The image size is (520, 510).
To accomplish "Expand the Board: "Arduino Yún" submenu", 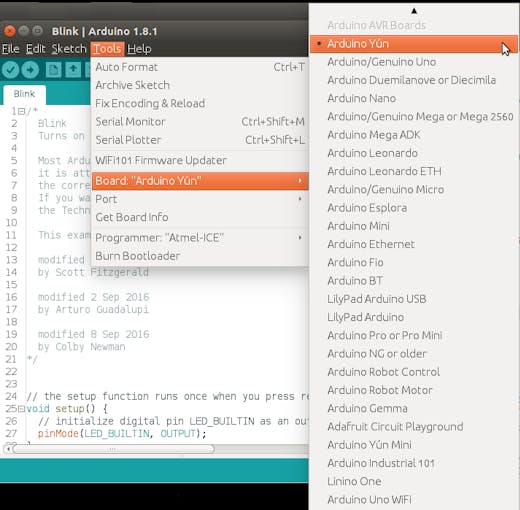I will click(x=200, y=181).
